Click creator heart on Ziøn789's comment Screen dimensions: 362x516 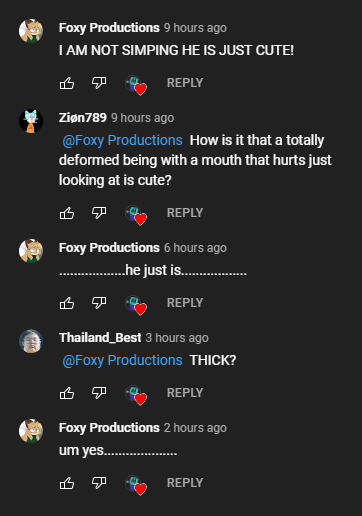(x=136, y=215)
